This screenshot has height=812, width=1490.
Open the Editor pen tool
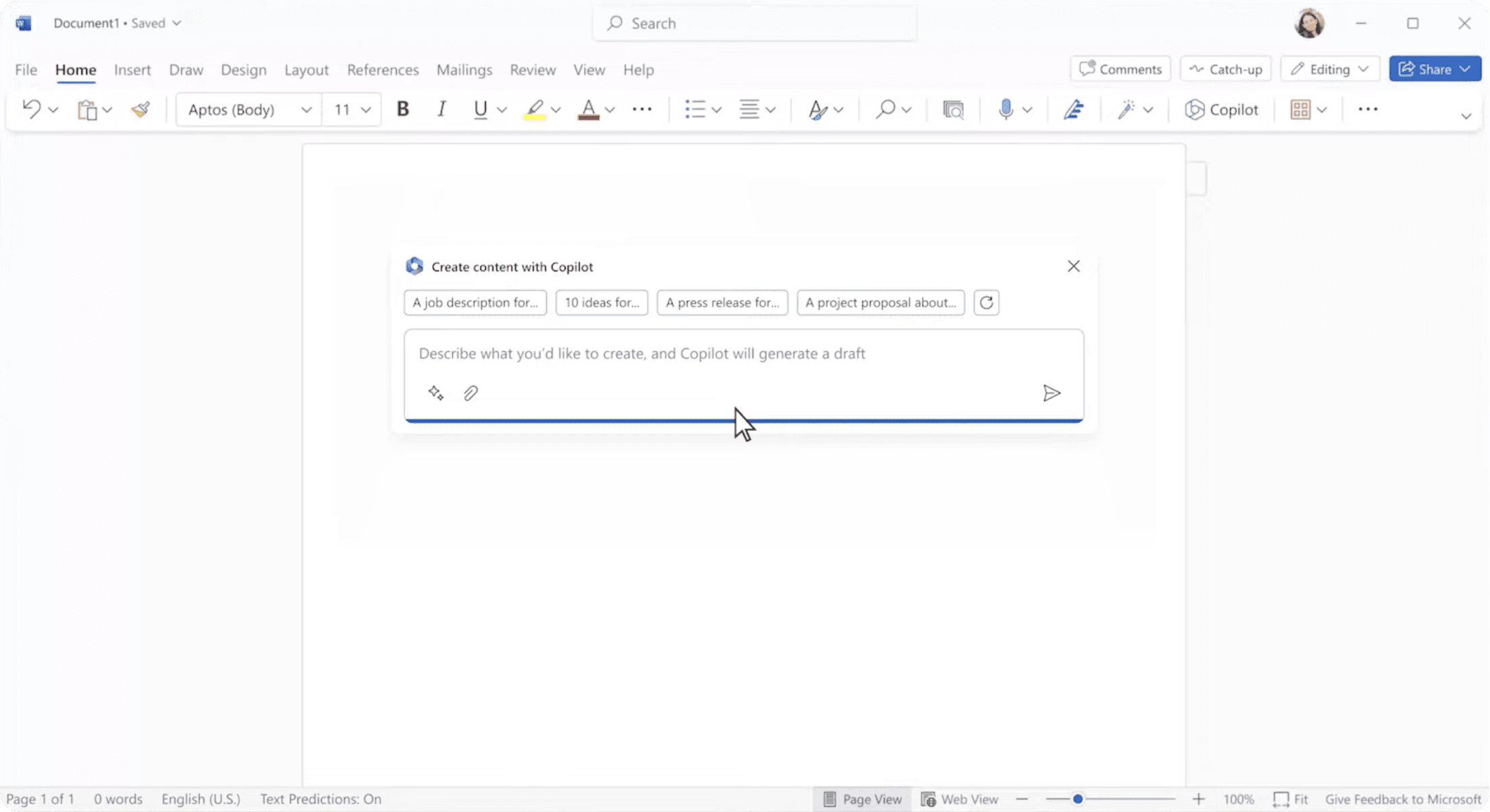click(x=1074, y=109)
